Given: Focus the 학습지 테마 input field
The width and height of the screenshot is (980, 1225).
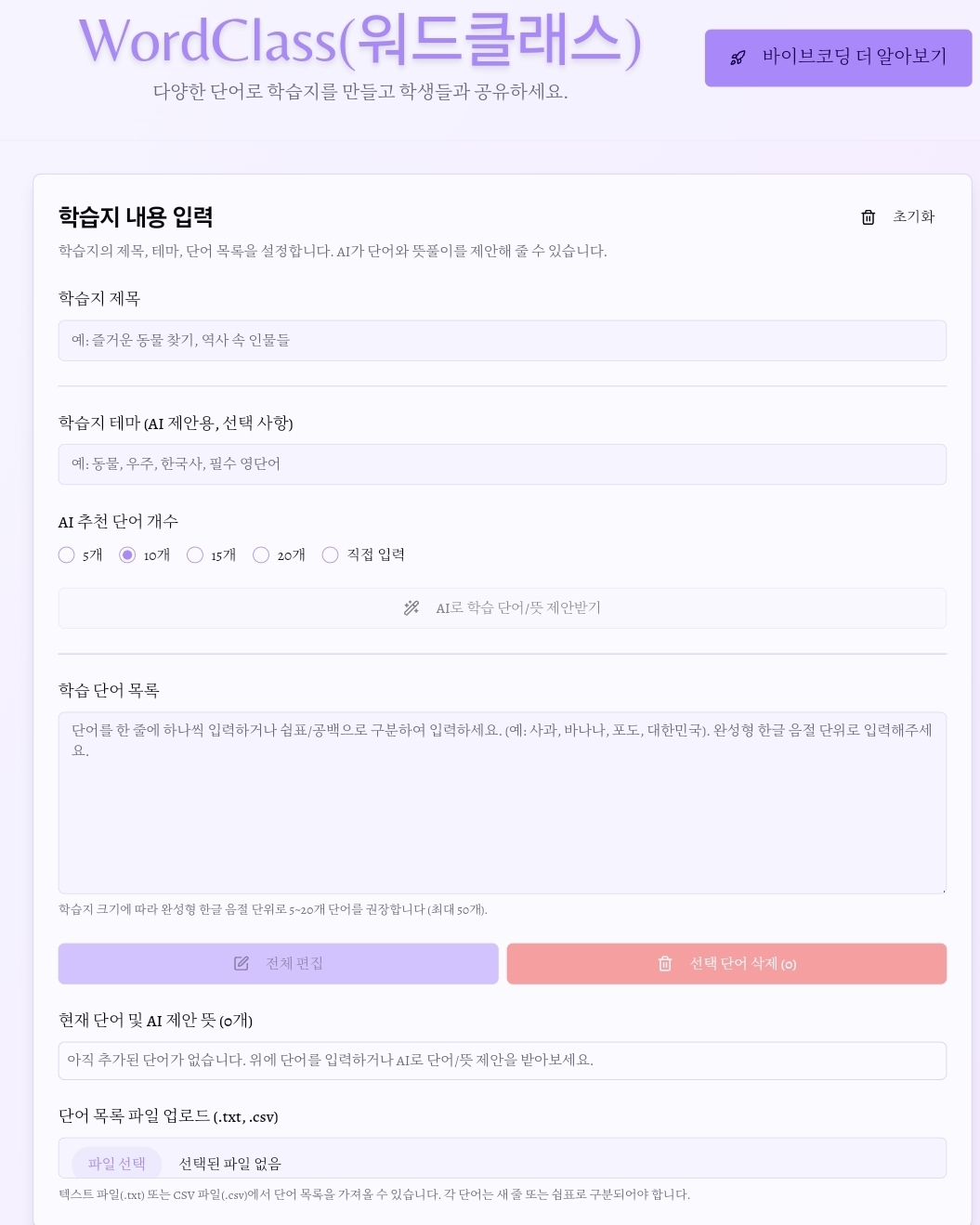Looking at the screenshot, I should (503, 464).
